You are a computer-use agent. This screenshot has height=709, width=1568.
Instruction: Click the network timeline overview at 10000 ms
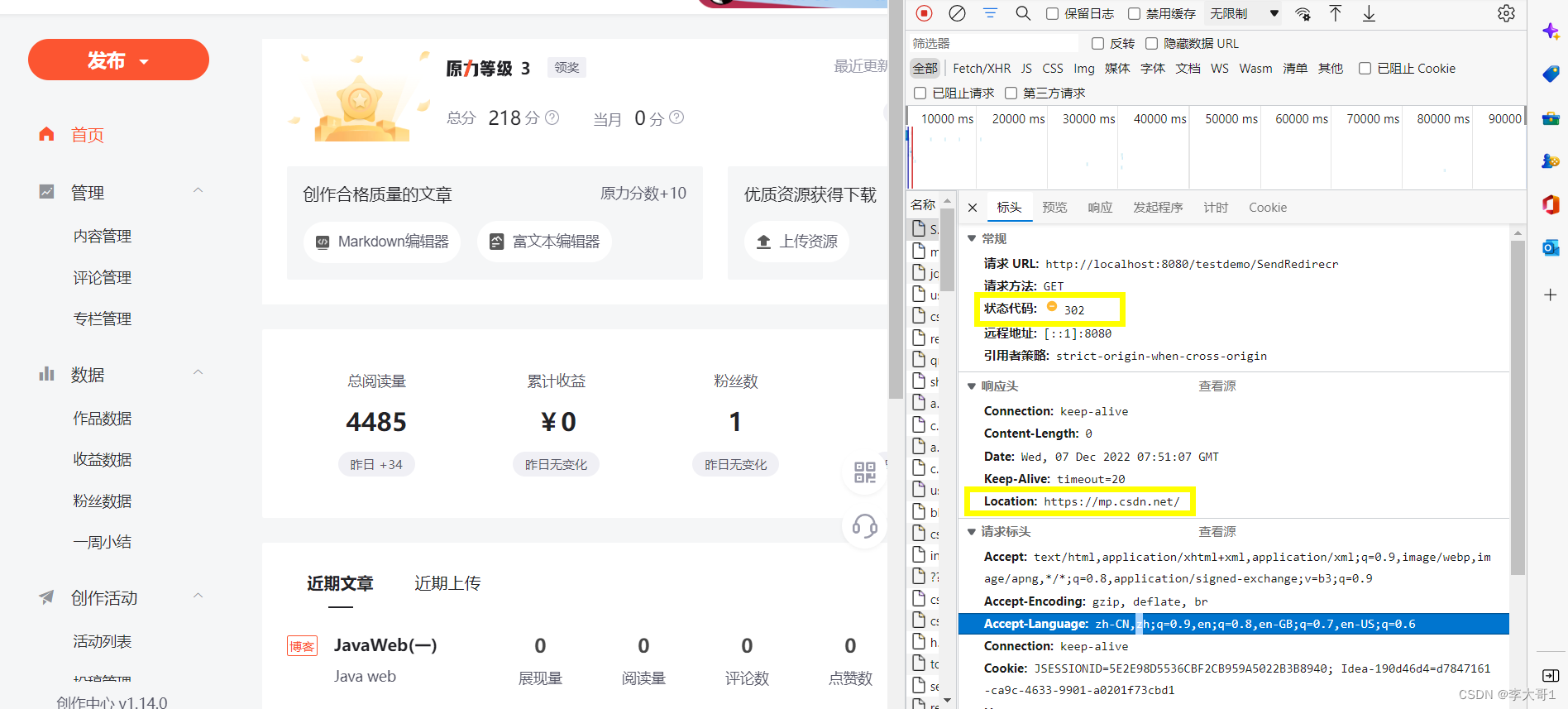click(x=947, y=118)
